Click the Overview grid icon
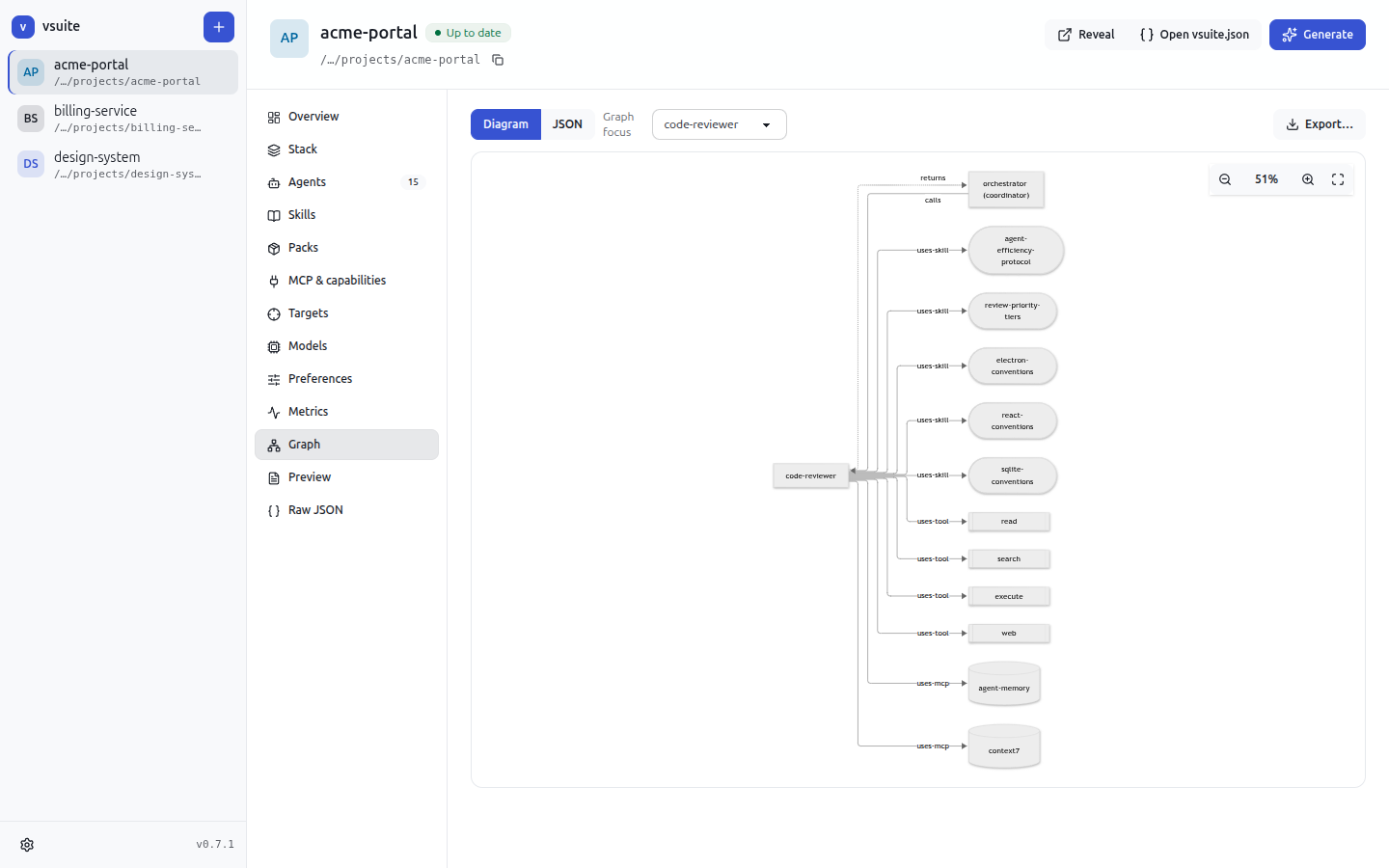The height and width of the screenshot is (868, 1389). 274,117
